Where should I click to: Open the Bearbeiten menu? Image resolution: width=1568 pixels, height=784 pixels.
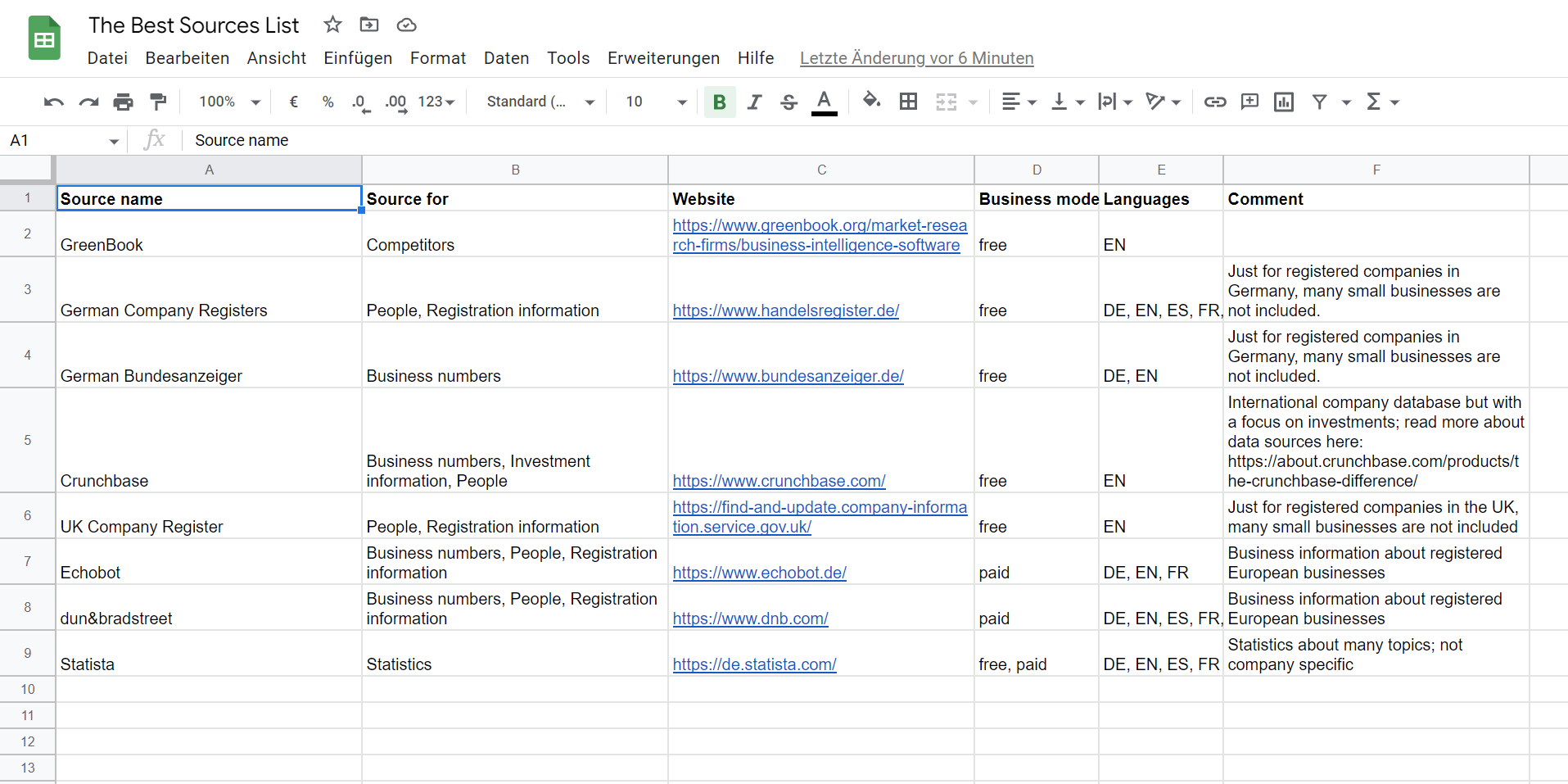pyautogui.click(x=188, y=58)
